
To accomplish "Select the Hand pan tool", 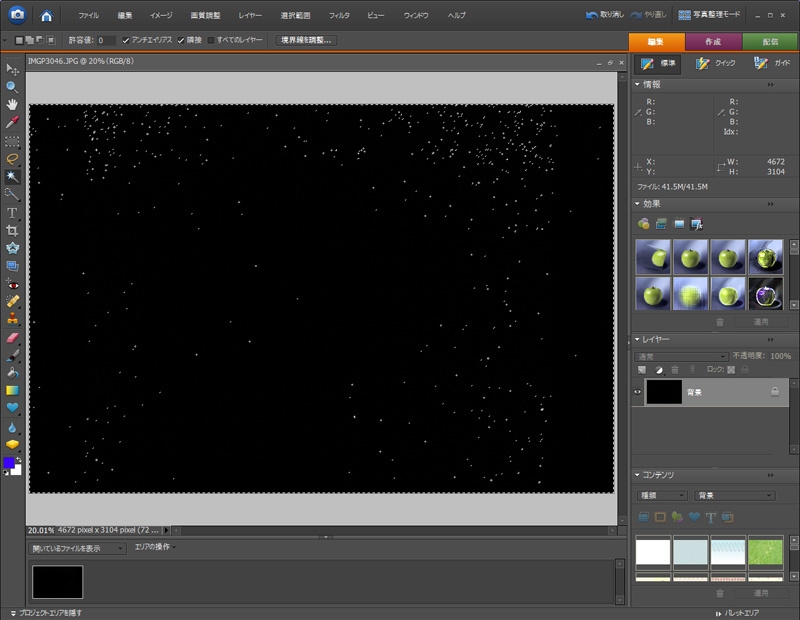I will tap(12, 104).
